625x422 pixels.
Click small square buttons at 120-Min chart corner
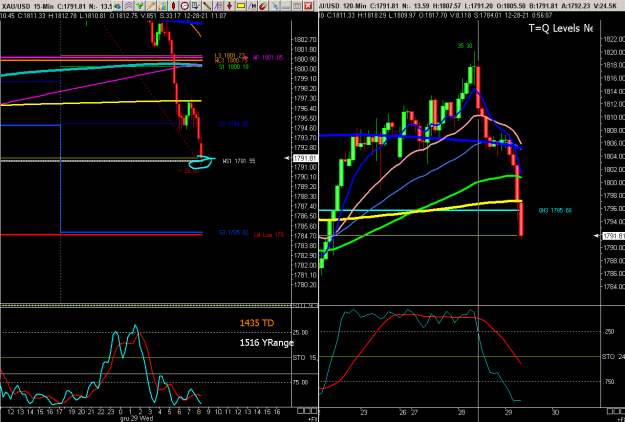pyautogui.click(x=616, y=411)
